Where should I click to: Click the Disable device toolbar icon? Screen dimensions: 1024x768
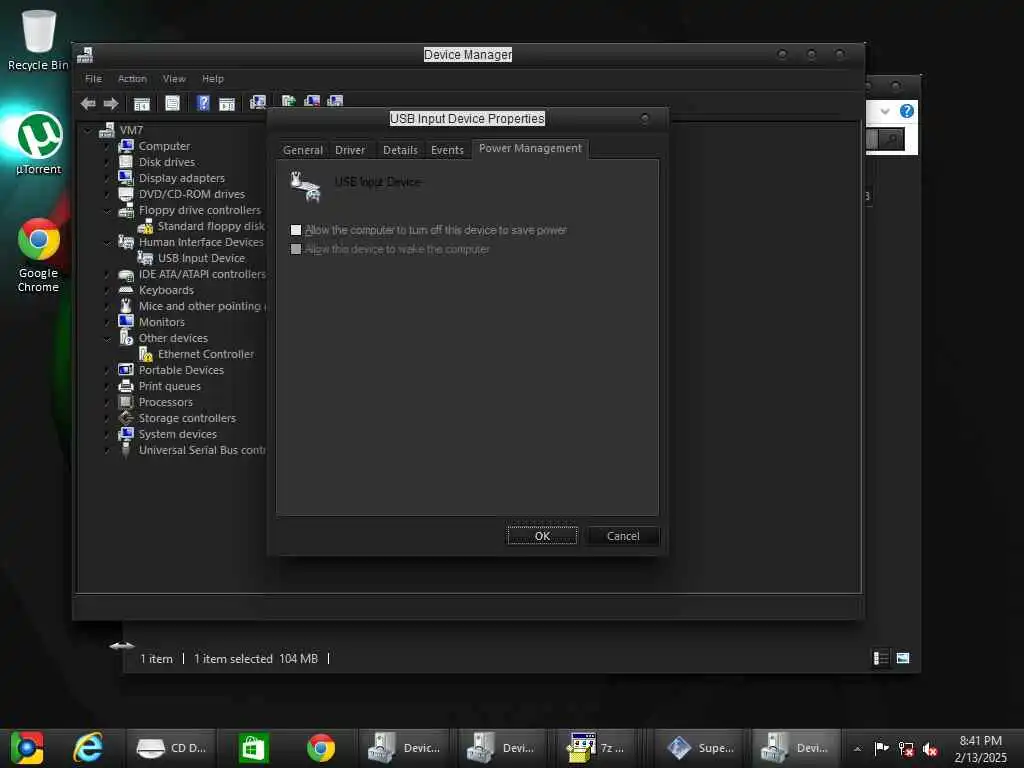point(335,101)
